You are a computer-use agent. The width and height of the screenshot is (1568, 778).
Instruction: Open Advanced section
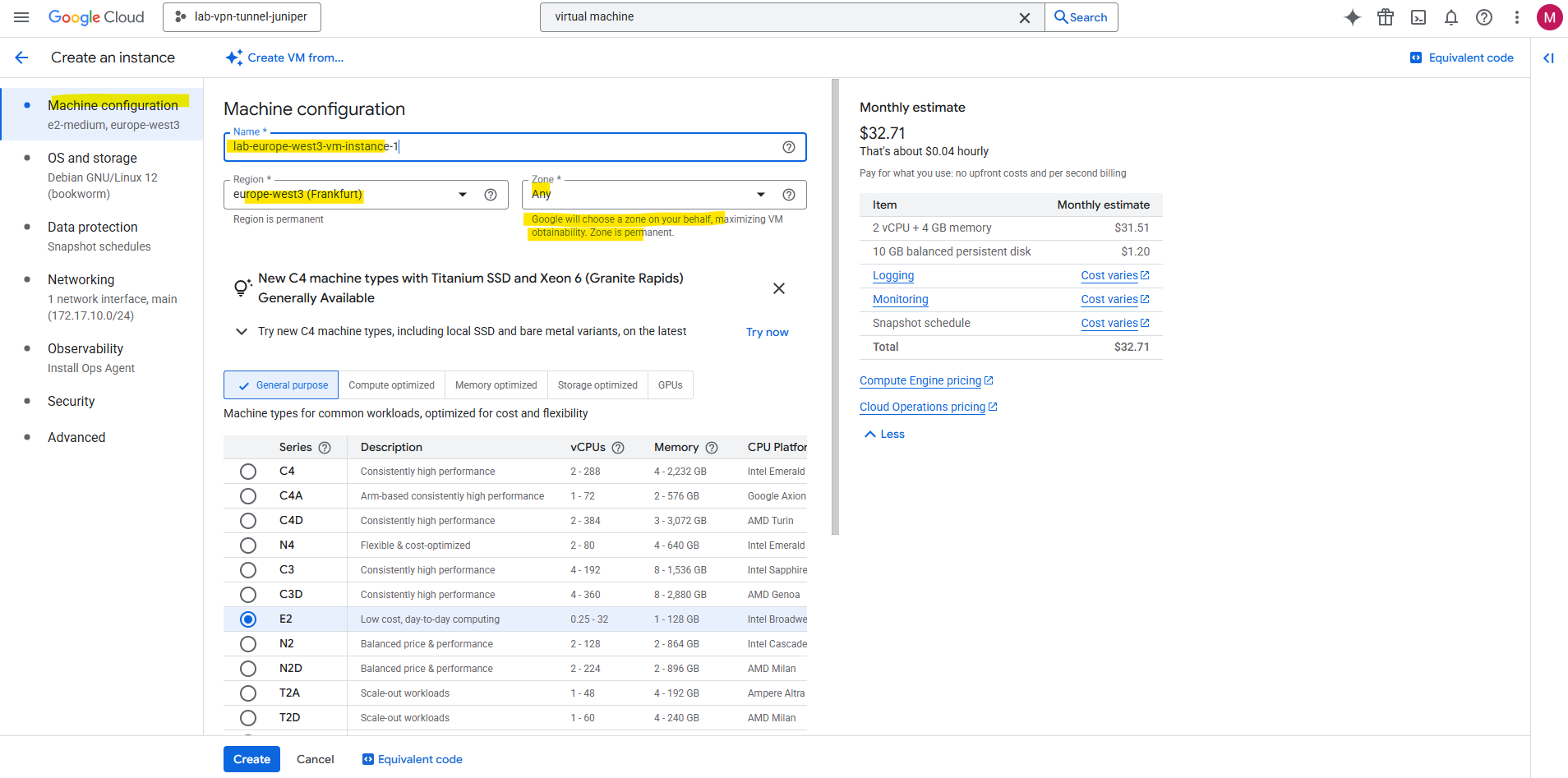tap(102, 438)
